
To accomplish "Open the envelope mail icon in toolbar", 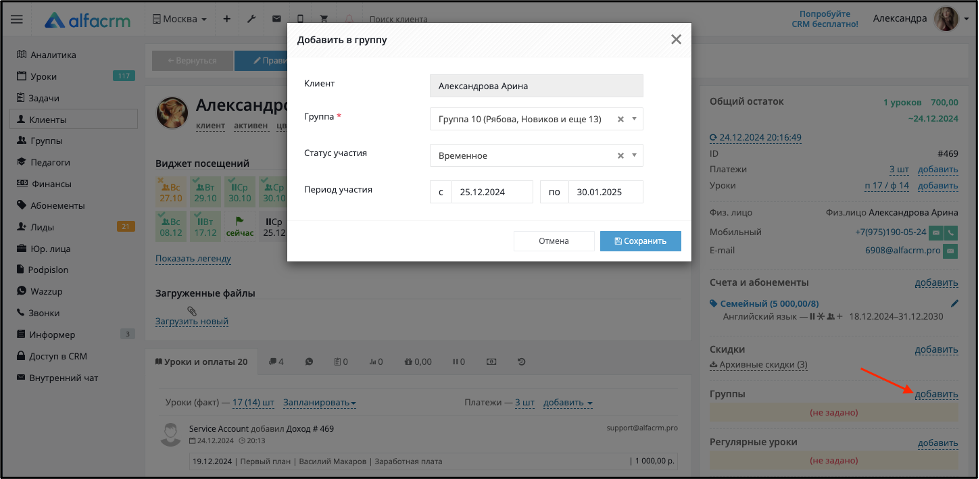I will coord(276,19).
